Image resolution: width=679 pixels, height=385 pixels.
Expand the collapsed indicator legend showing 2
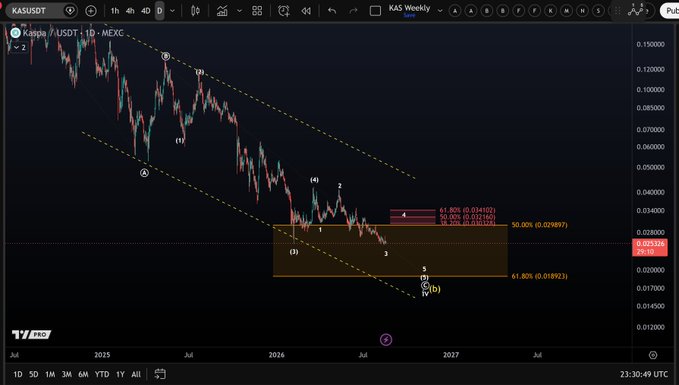[19, 47]
